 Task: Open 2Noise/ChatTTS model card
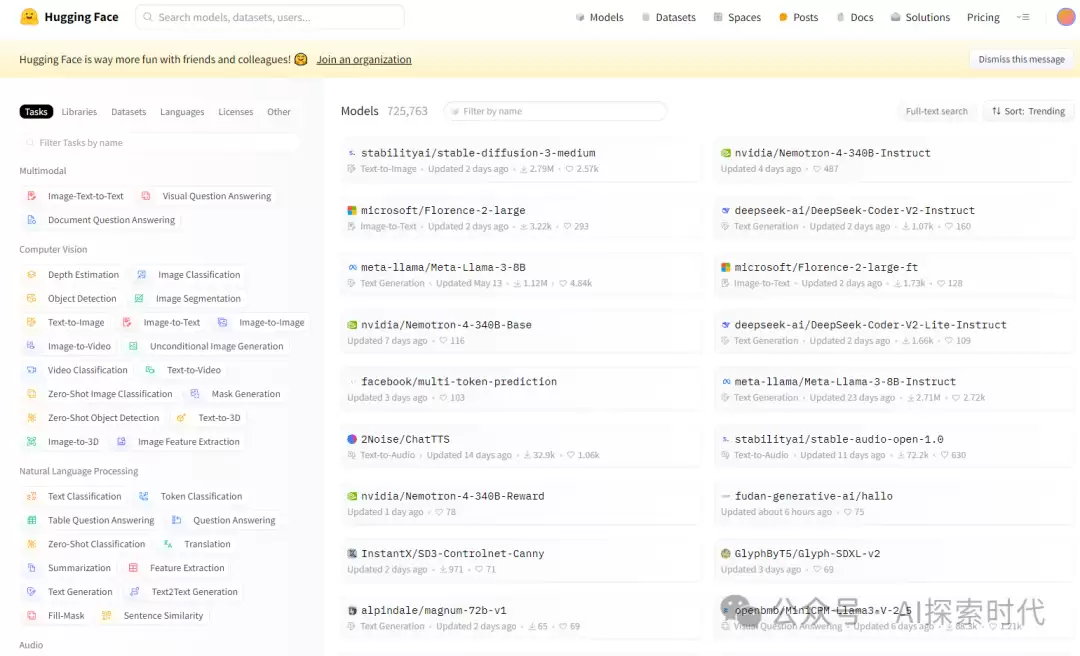click(405, 439)
